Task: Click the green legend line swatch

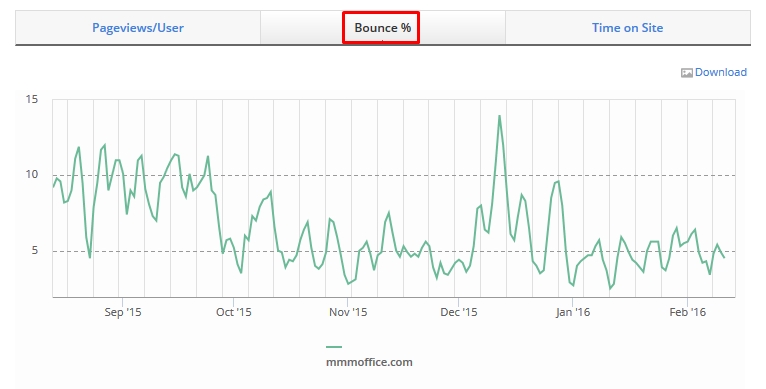Action: pos(334,346)
